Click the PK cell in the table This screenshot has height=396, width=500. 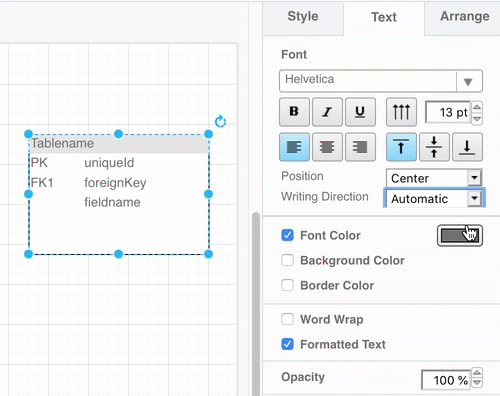coord(39,163)
